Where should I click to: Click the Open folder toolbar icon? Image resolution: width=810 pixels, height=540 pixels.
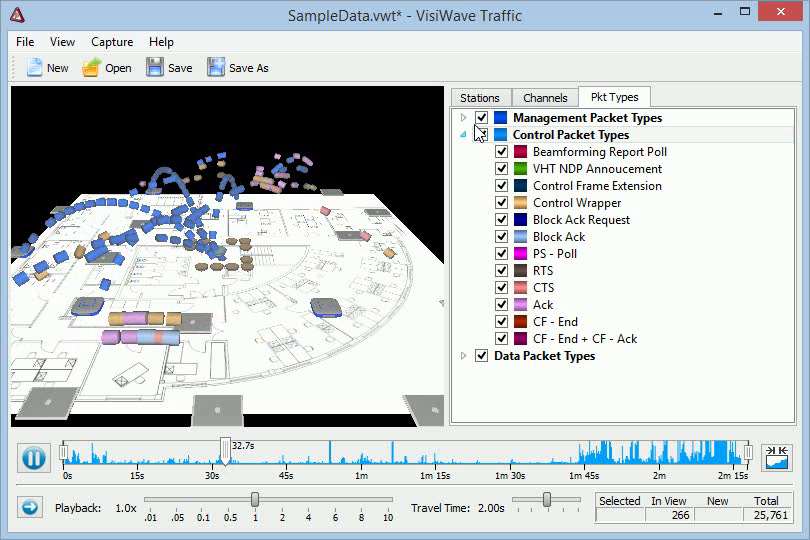pos(91,68)
